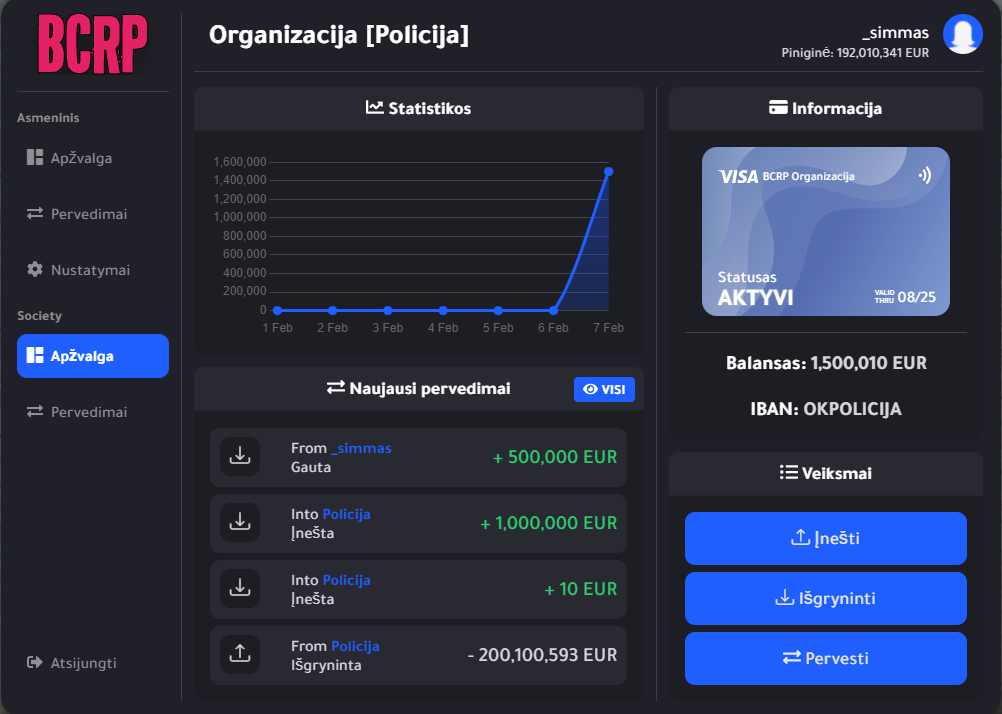Click the chart icon beside Statistikos
Screen dimensions: 1002x714
pos(375,108)
